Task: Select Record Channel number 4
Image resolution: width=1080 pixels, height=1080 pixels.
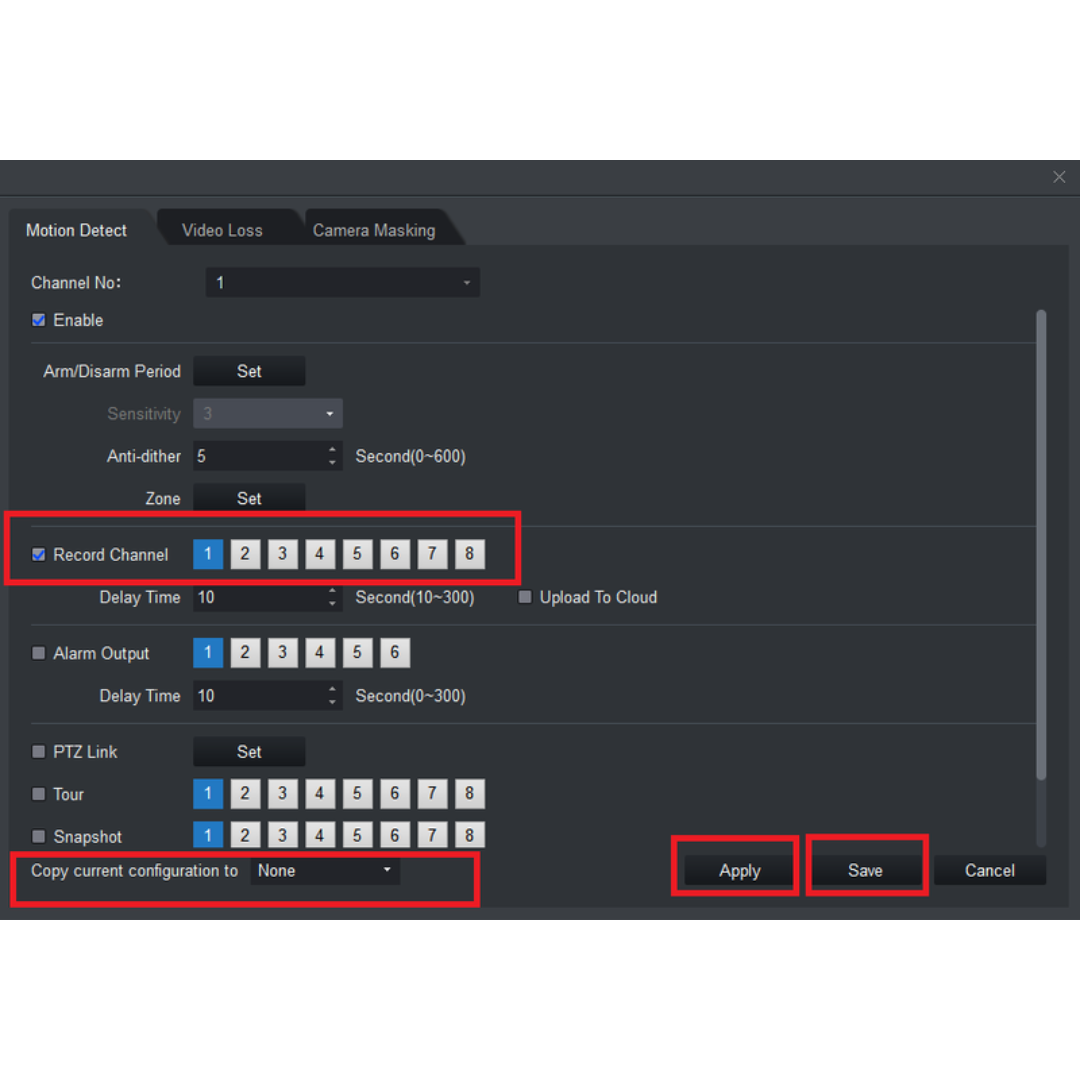Action: [x=320, y=554]
